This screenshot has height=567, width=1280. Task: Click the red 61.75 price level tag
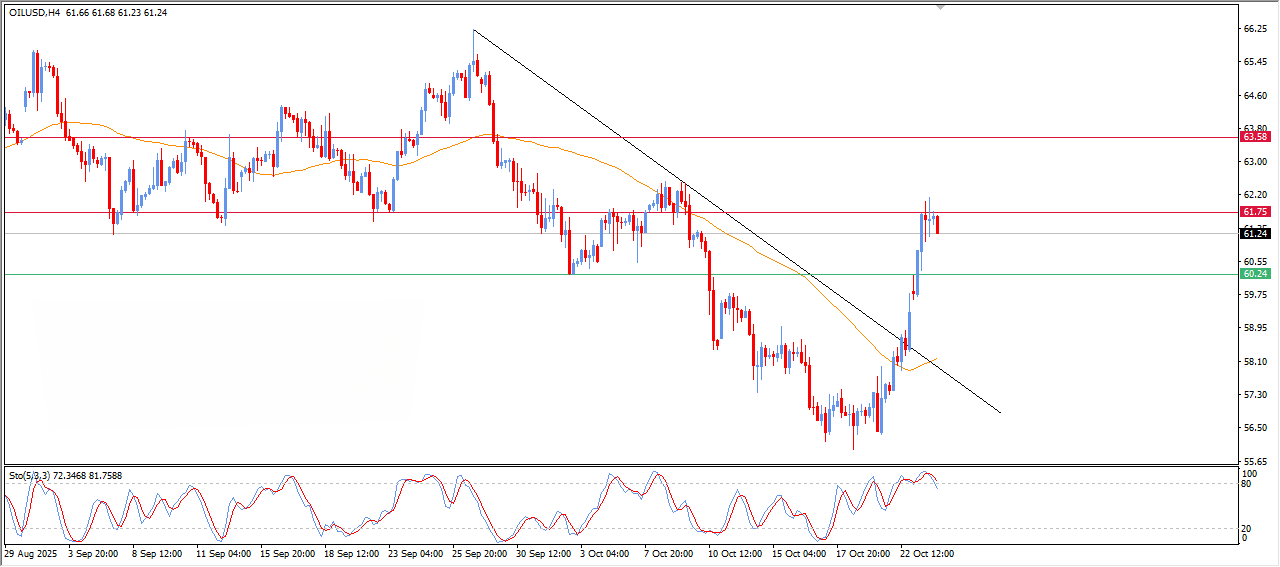pos(1255,212)
